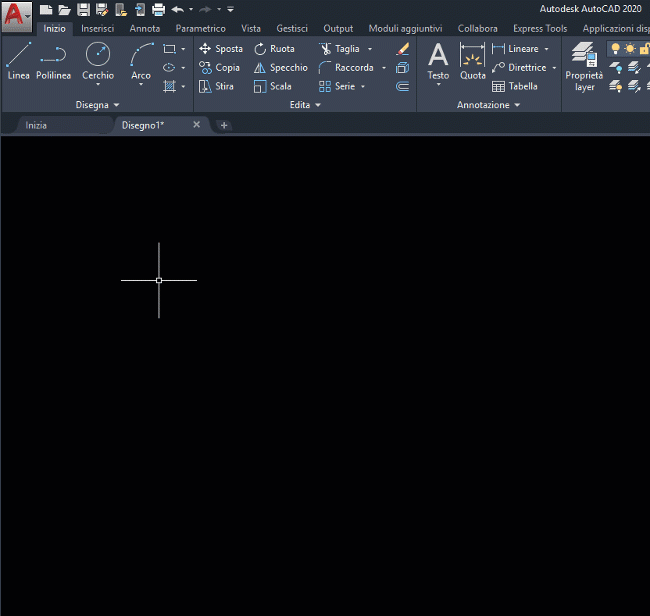Image resolution: width=650 pixels, height=616 pixels.
Task: Toggle the layer on/off lightbulb icon
Action: [x=616, y=49]
